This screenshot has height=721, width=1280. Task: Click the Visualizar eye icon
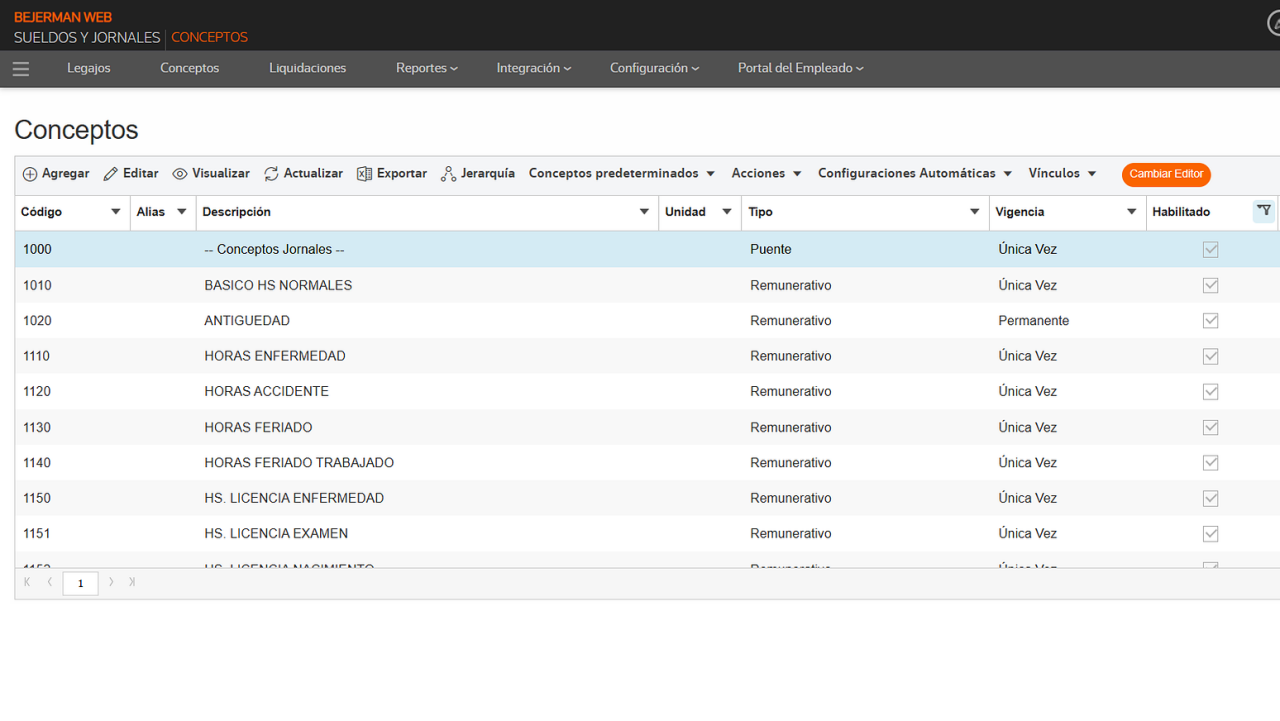[x=180, y=174]
